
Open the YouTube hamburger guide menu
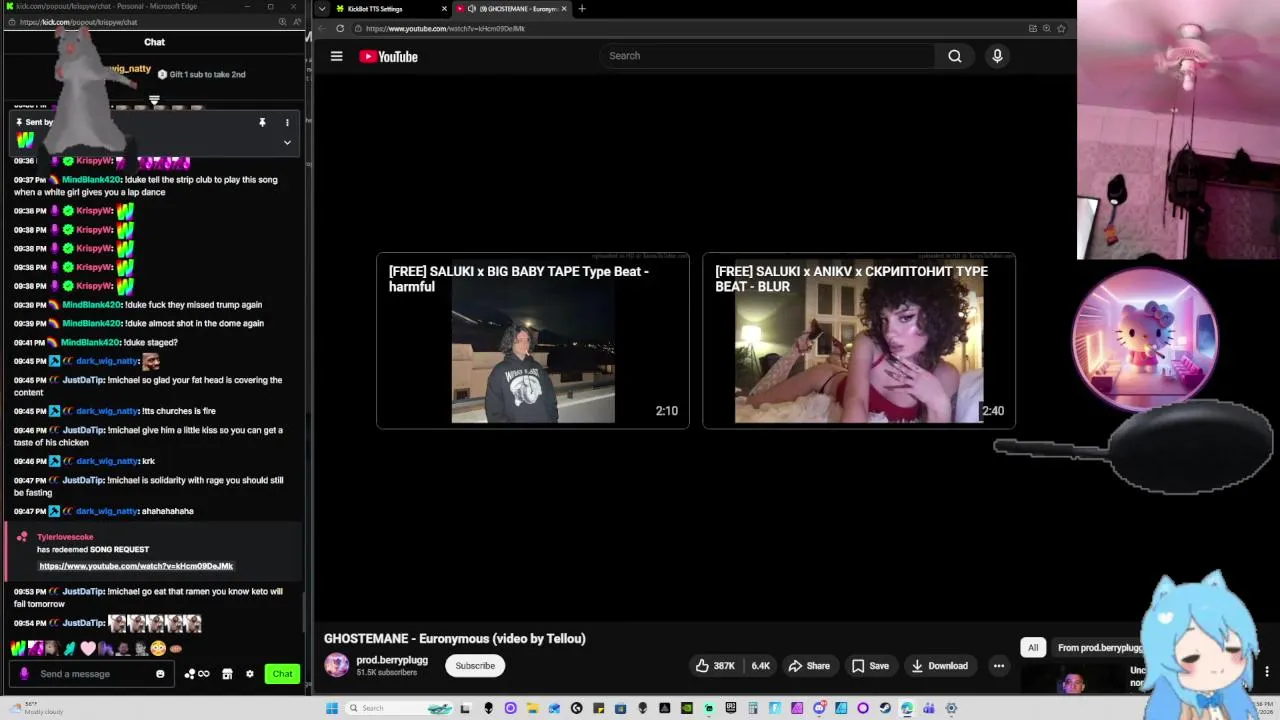click(x=337, y=56)
